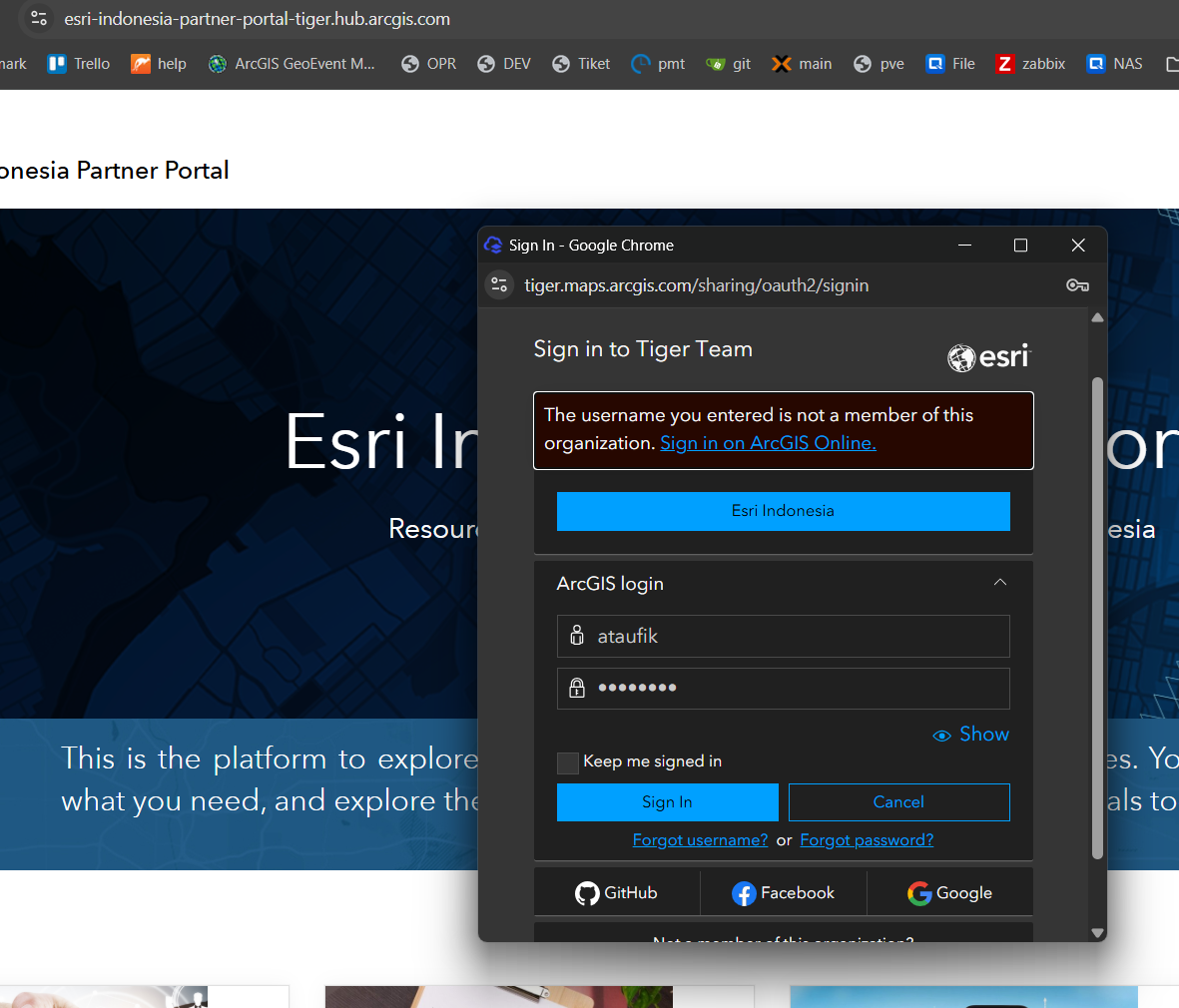Viewport: 1179px width, 1008px height.
Task: Collapse the ArcGIS login section
Action: (x=999, y=583)
